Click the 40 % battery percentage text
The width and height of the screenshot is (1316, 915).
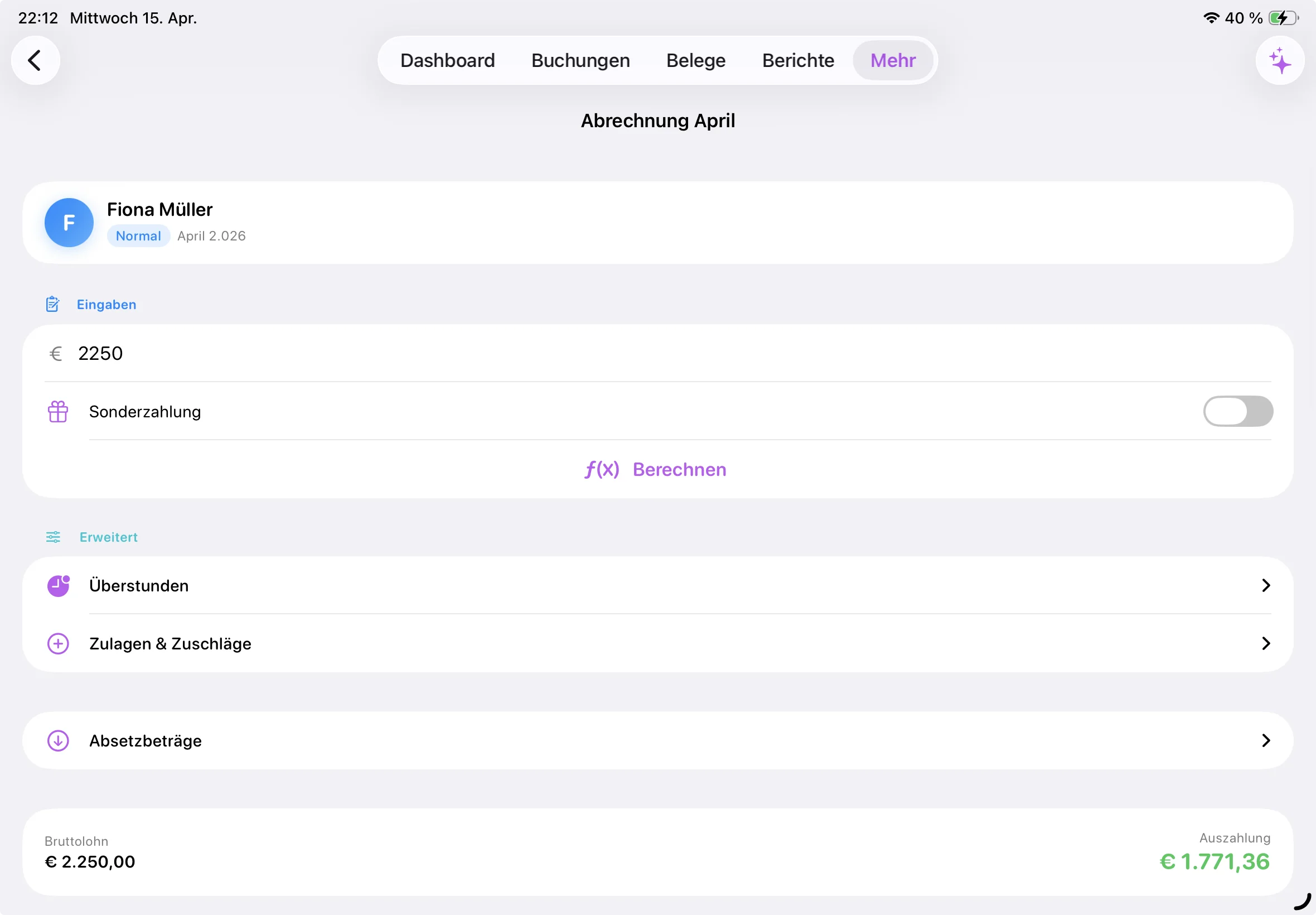click(1244, 18)
